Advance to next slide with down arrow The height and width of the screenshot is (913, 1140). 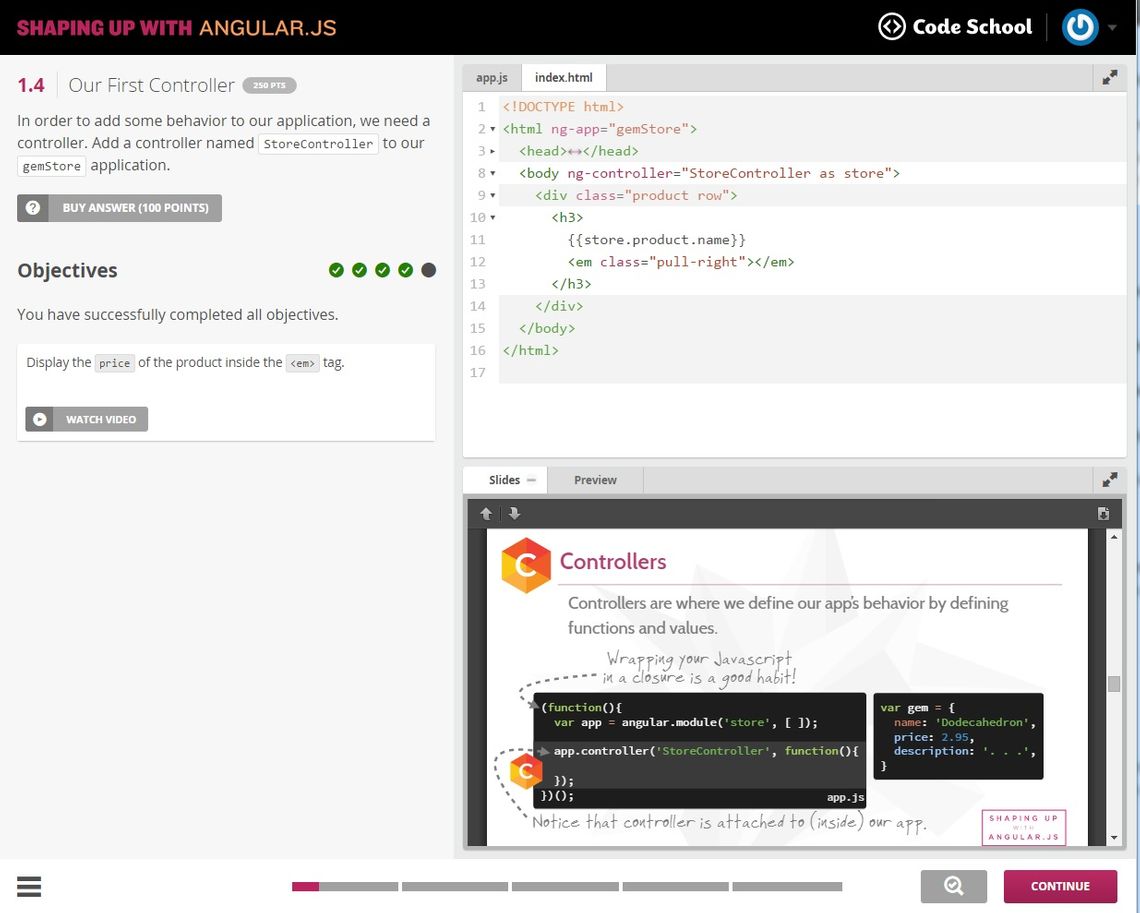513,513
